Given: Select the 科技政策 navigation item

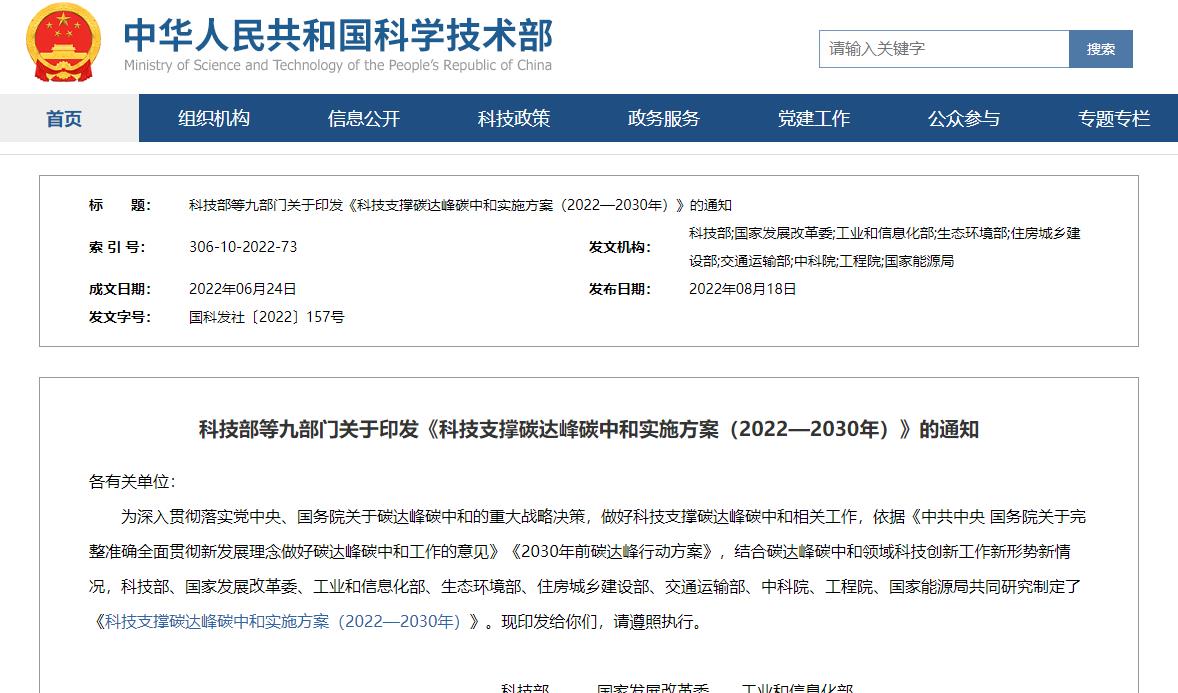Looking at the screenshot, I should (514, 119).
